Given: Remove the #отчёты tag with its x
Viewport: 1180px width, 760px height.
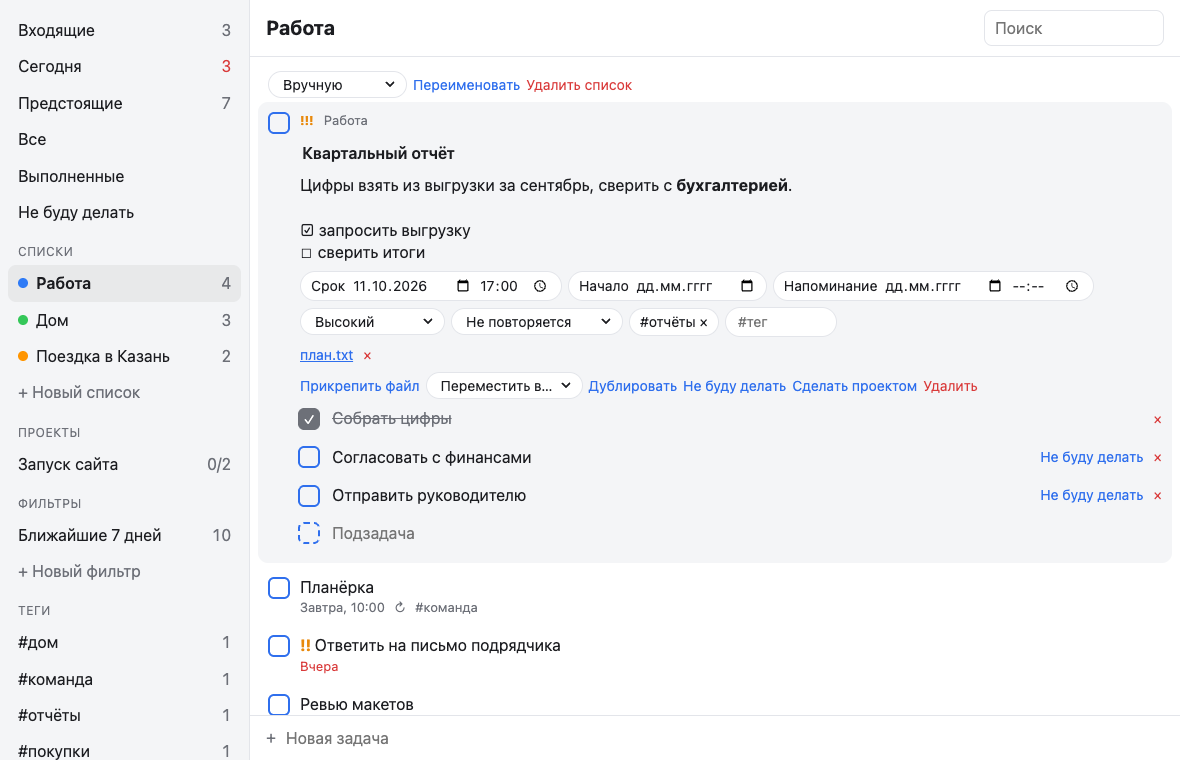Looking at the screenshot, I should click(704, 323).
